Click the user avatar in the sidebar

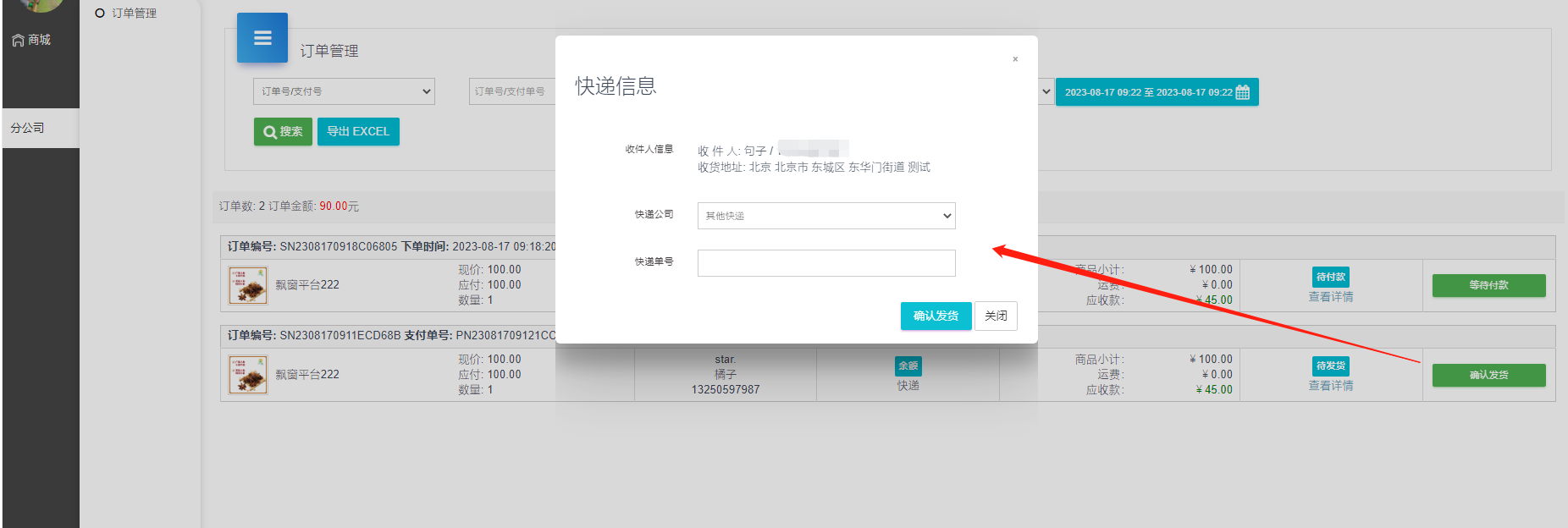coord(40,4)
